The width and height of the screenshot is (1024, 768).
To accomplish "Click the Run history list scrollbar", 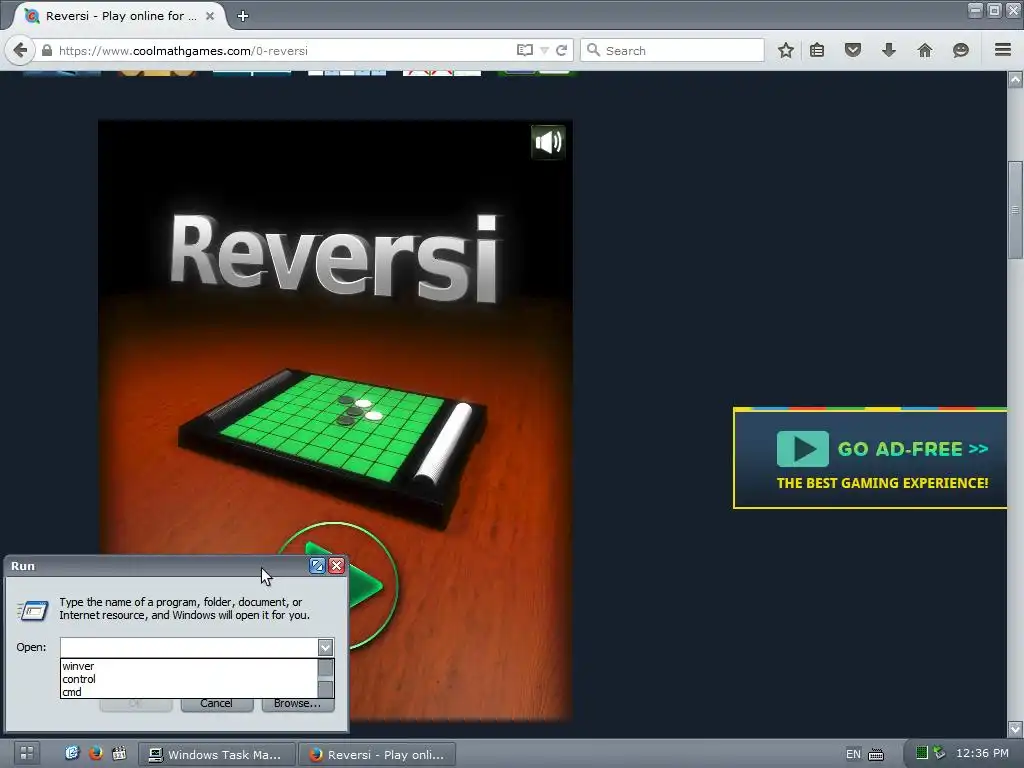I will click(x=325, y=679).
